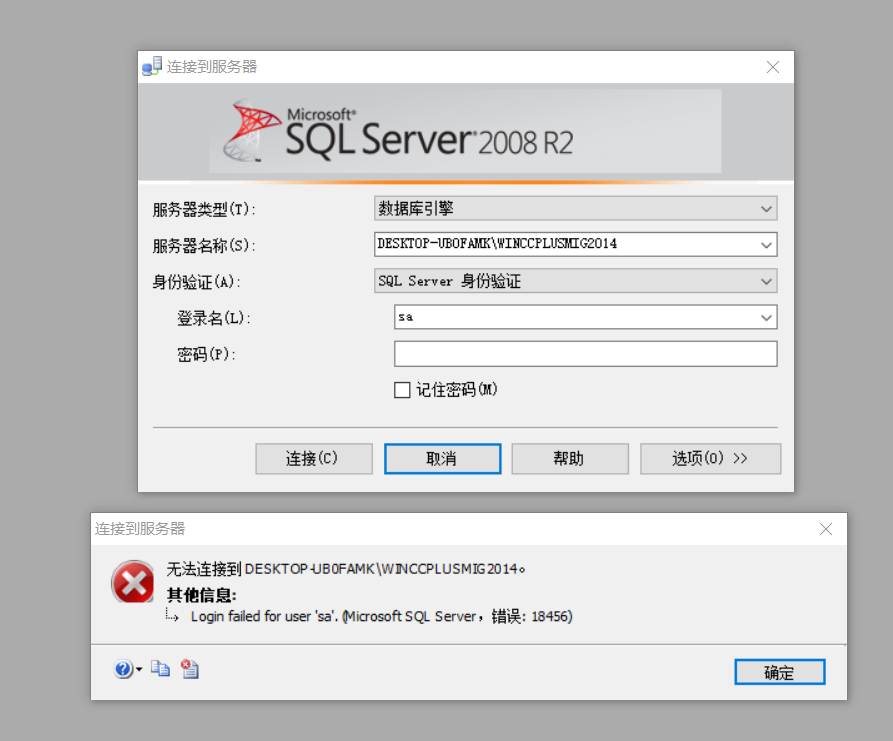The image size is (893, 741).
Task: Close the 连接到服务器 login window
Action: pyautogui.click(x=773, y=67)
